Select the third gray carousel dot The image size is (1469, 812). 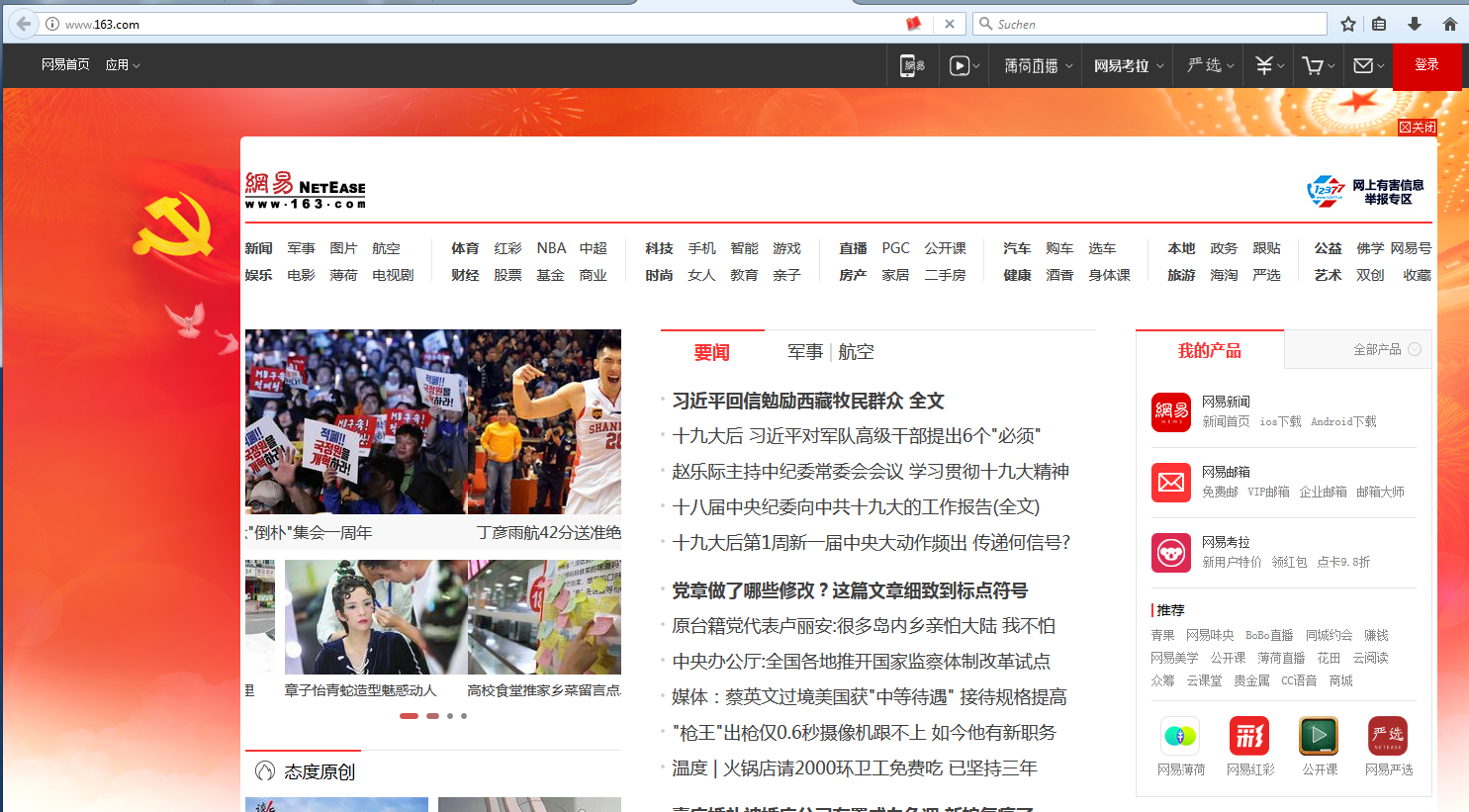tap(450, 716)
